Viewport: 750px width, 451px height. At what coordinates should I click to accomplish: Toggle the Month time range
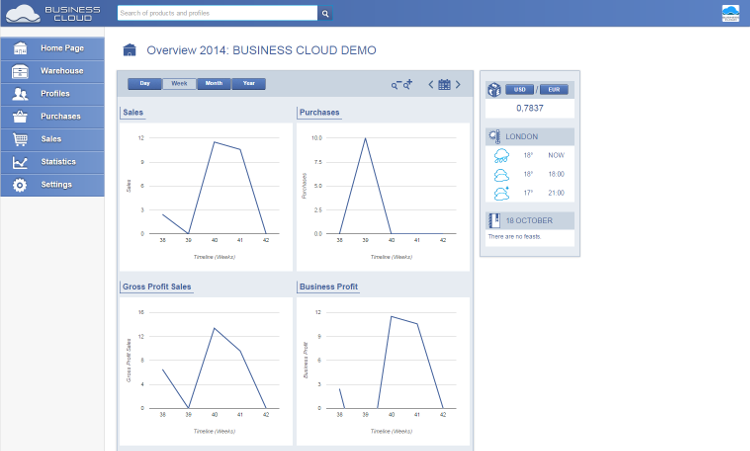tap(214, 84)
